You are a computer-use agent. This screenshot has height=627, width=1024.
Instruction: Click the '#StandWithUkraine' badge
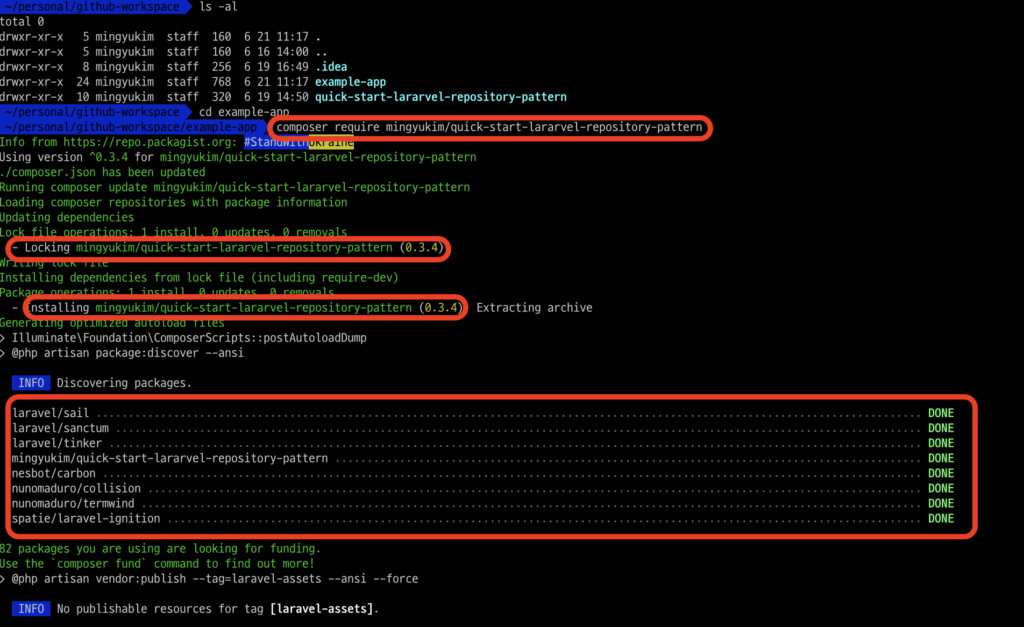(x=299, y=142)
